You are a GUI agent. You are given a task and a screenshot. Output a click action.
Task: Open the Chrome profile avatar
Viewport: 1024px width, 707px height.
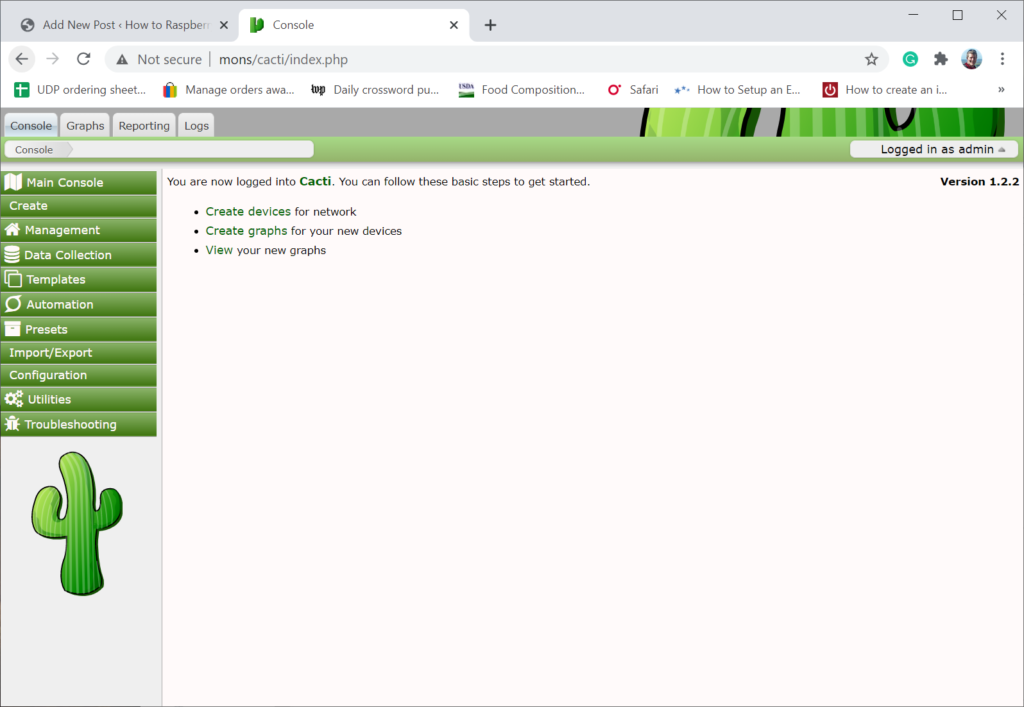click(x=971, y=59)
